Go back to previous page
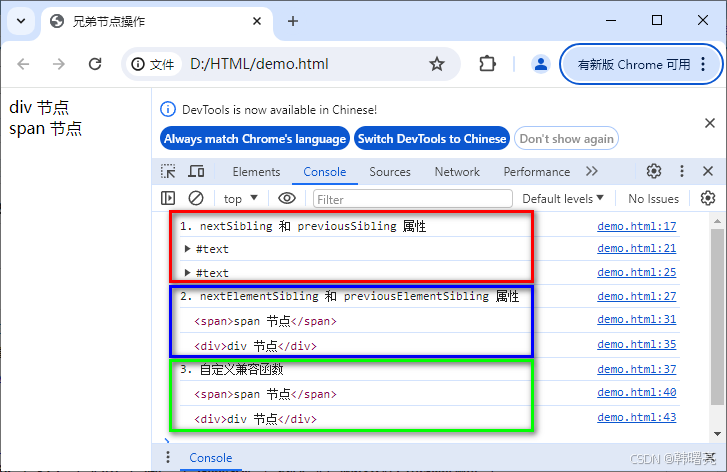The image size is (727, 472). pos(23,64)
